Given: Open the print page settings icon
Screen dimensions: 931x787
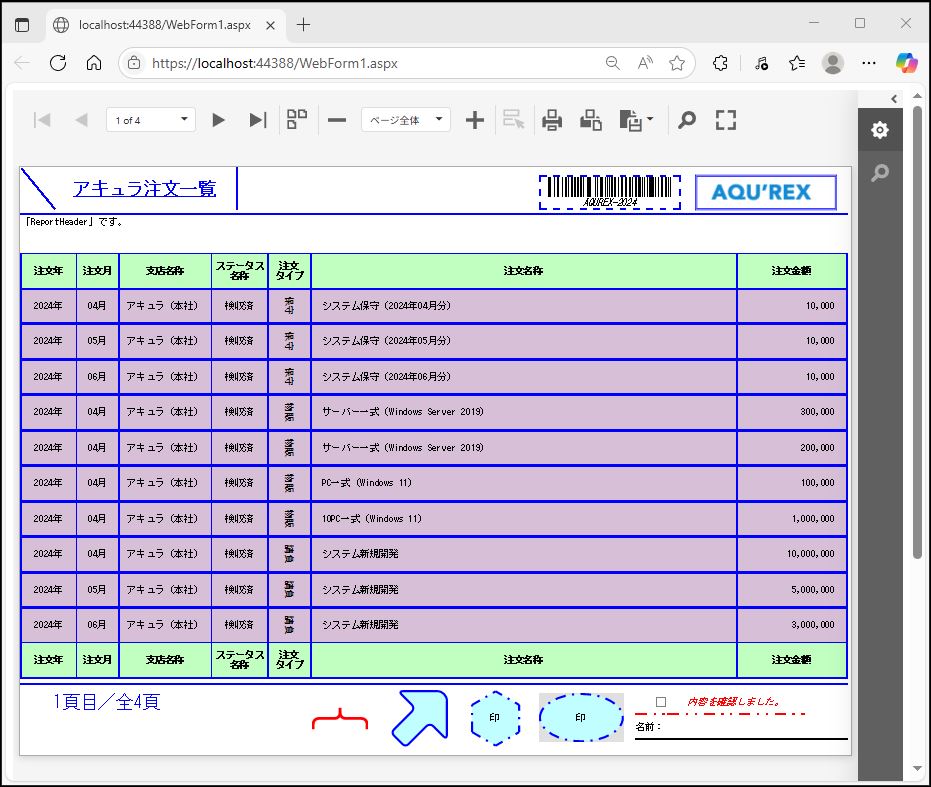Looking at the screenshot, I should tap(591, 120).
